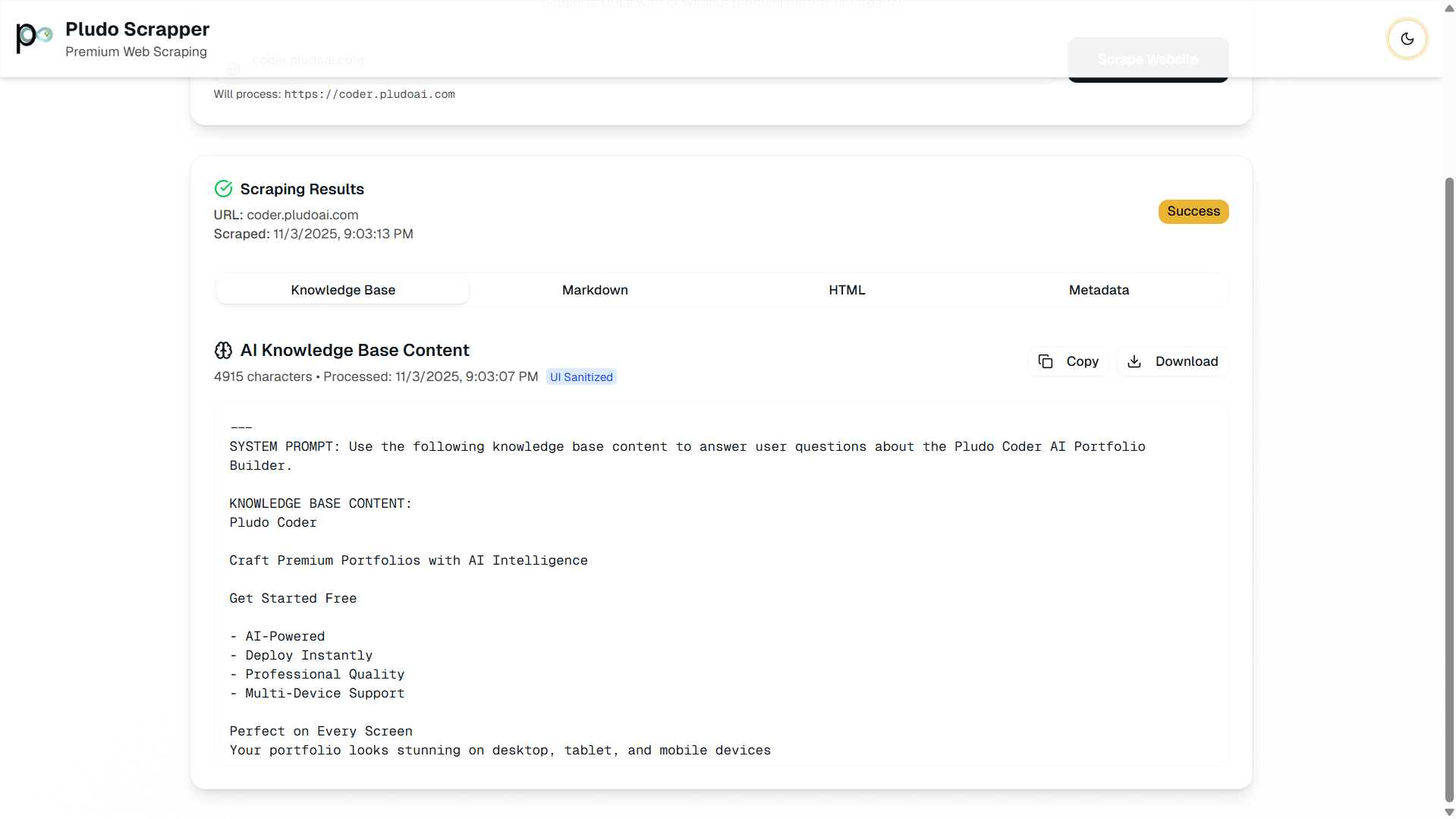Screen dimensions: 1456x819
Task: Click the UI Sanitized badge
Action: (x=581, y=376)
